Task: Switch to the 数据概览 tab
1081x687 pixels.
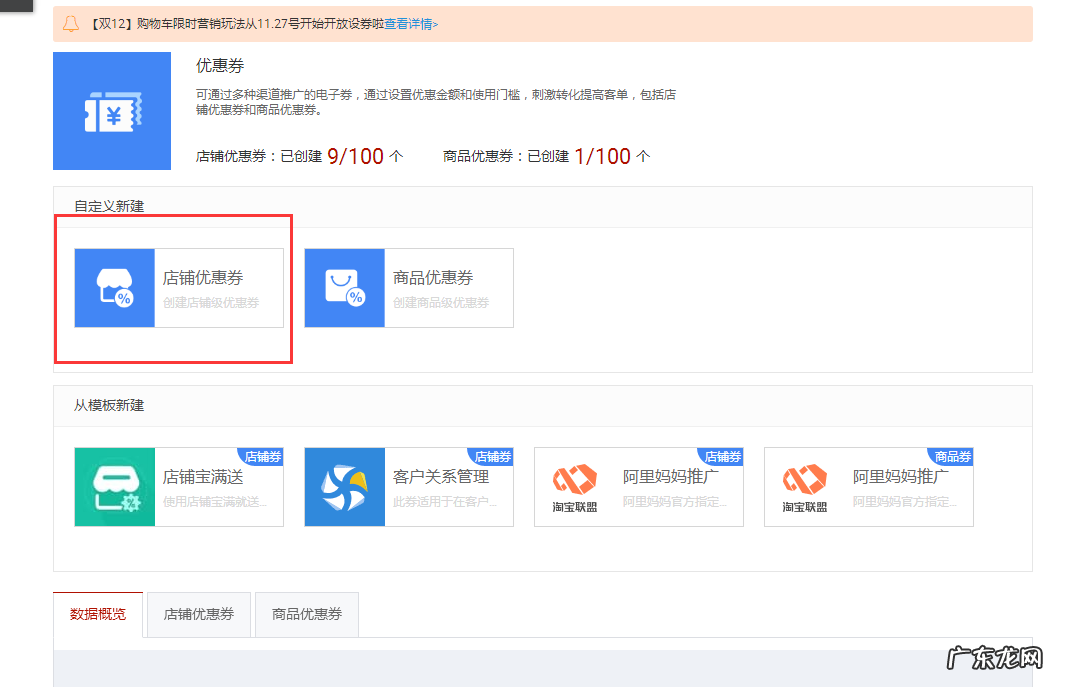Action: [x=97, y=614]
